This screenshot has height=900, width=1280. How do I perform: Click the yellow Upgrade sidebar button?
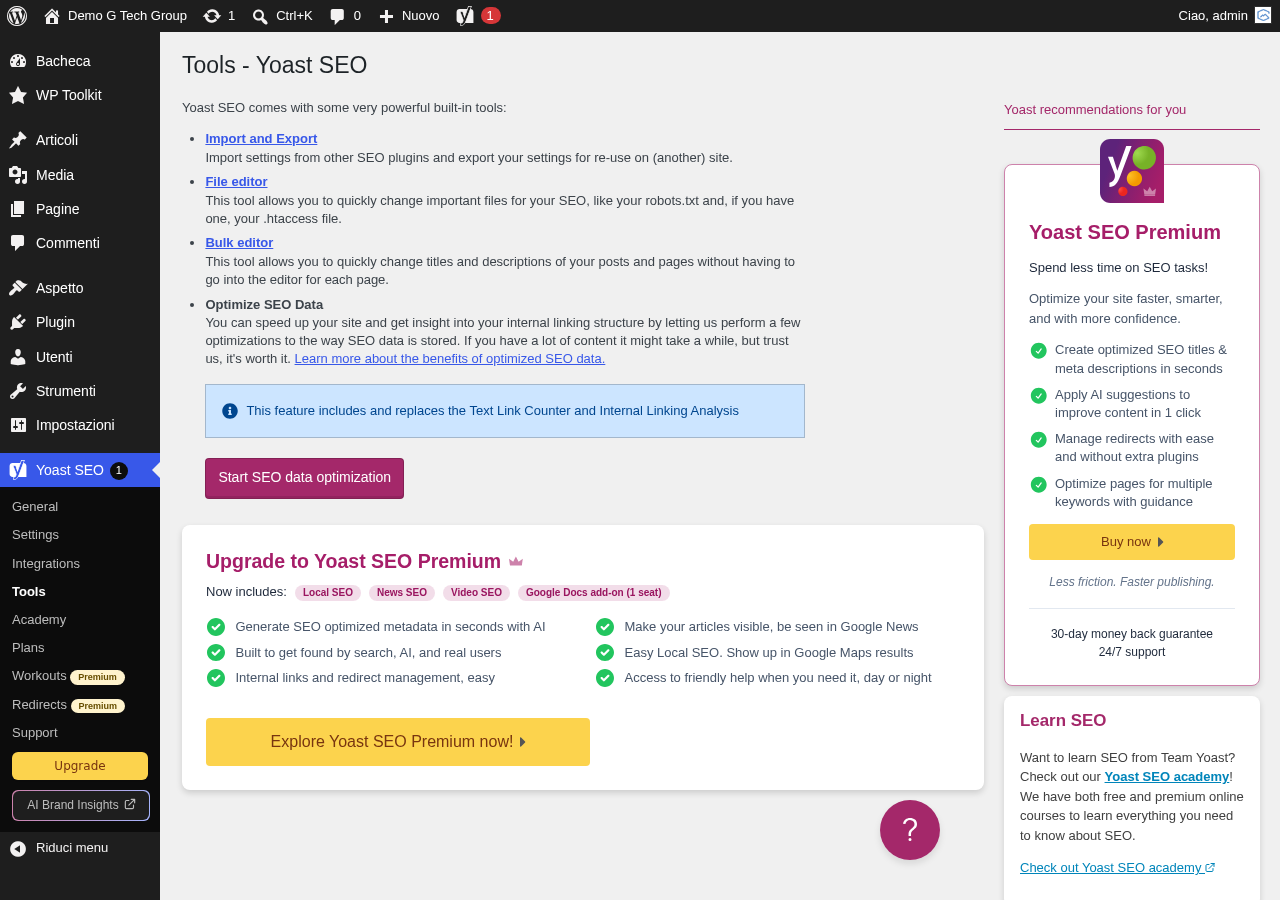(80, 766)
